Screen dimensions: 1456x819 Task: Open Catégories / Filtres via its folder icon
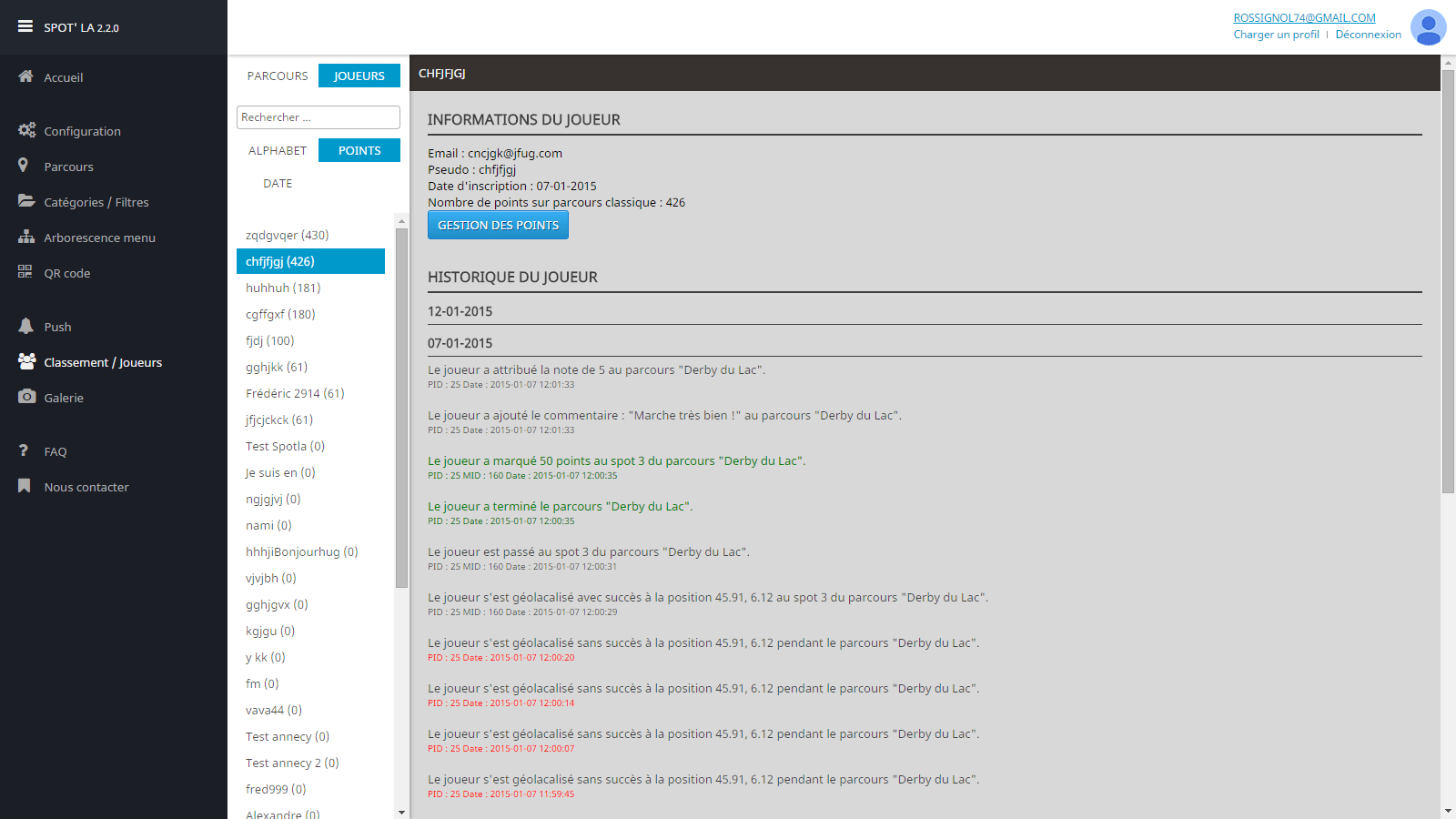coord(25,201)
